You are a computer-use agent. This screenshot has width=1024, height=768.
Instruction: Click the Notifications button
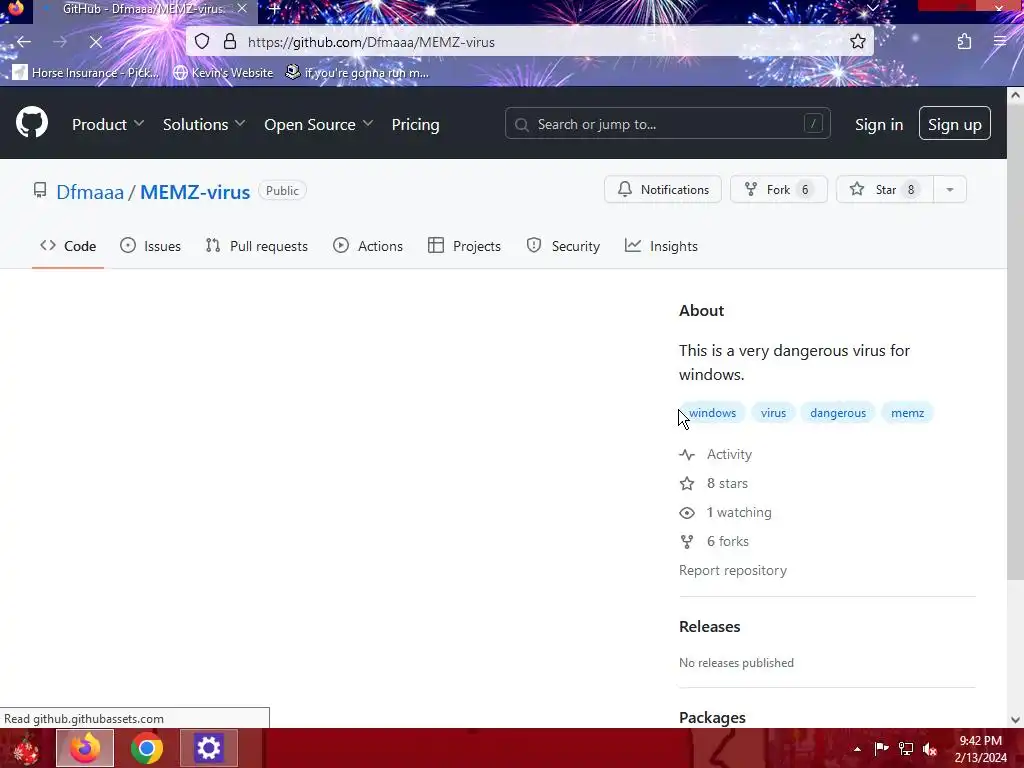pyautogui.click(x=662, y=189)
